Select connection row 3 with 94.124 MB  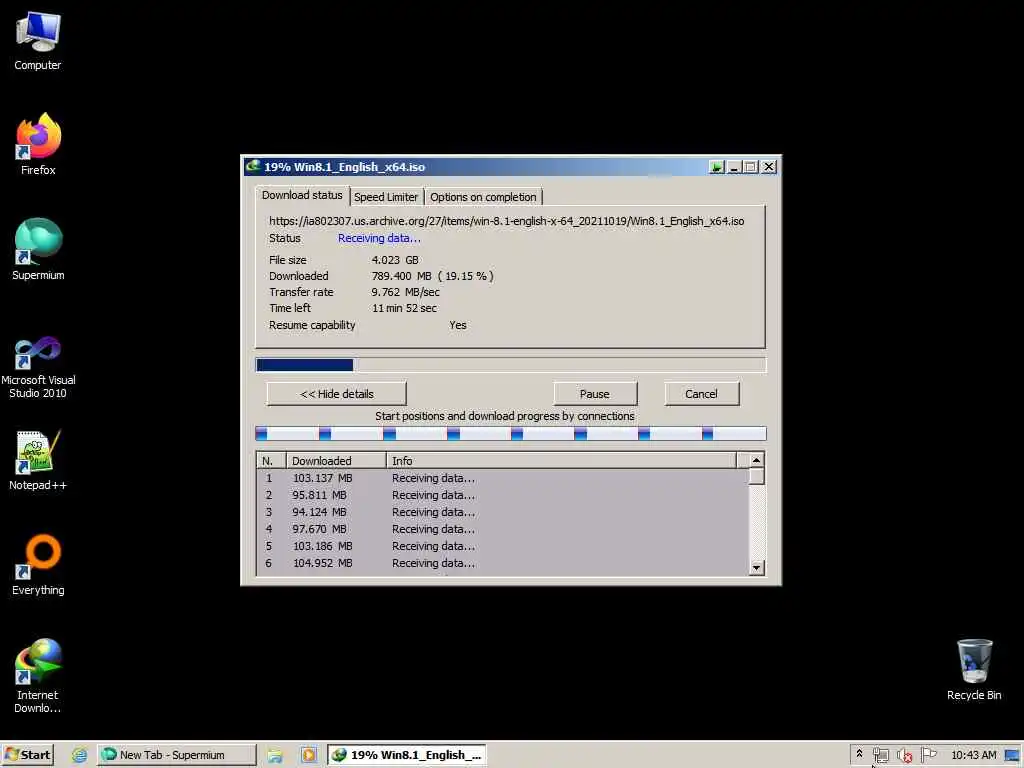pyautogui.click(x=502, y=512)
